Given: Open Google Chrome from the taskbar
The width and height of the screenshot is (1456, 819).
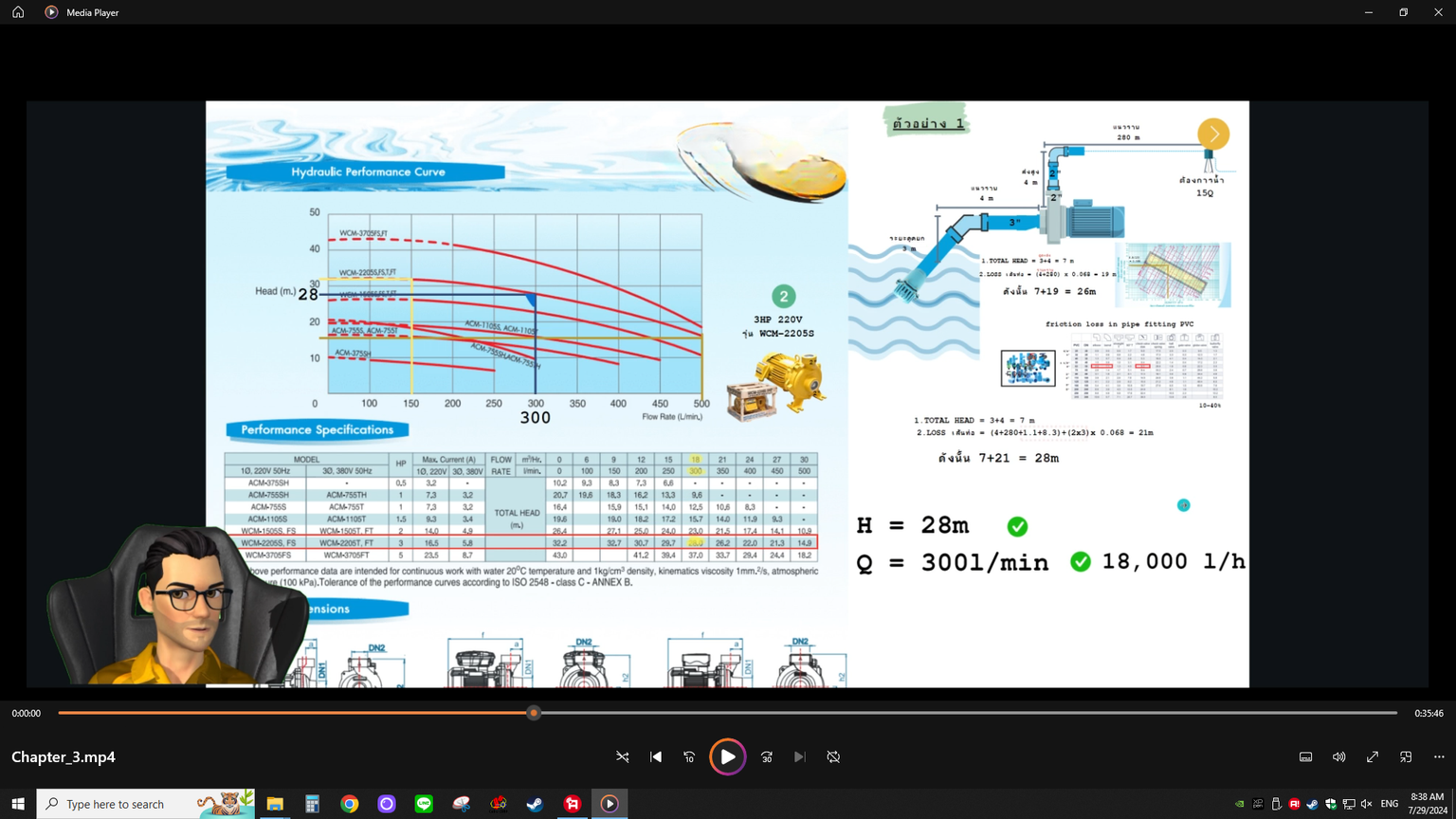Looking at the screenshot, I should 350,804.
